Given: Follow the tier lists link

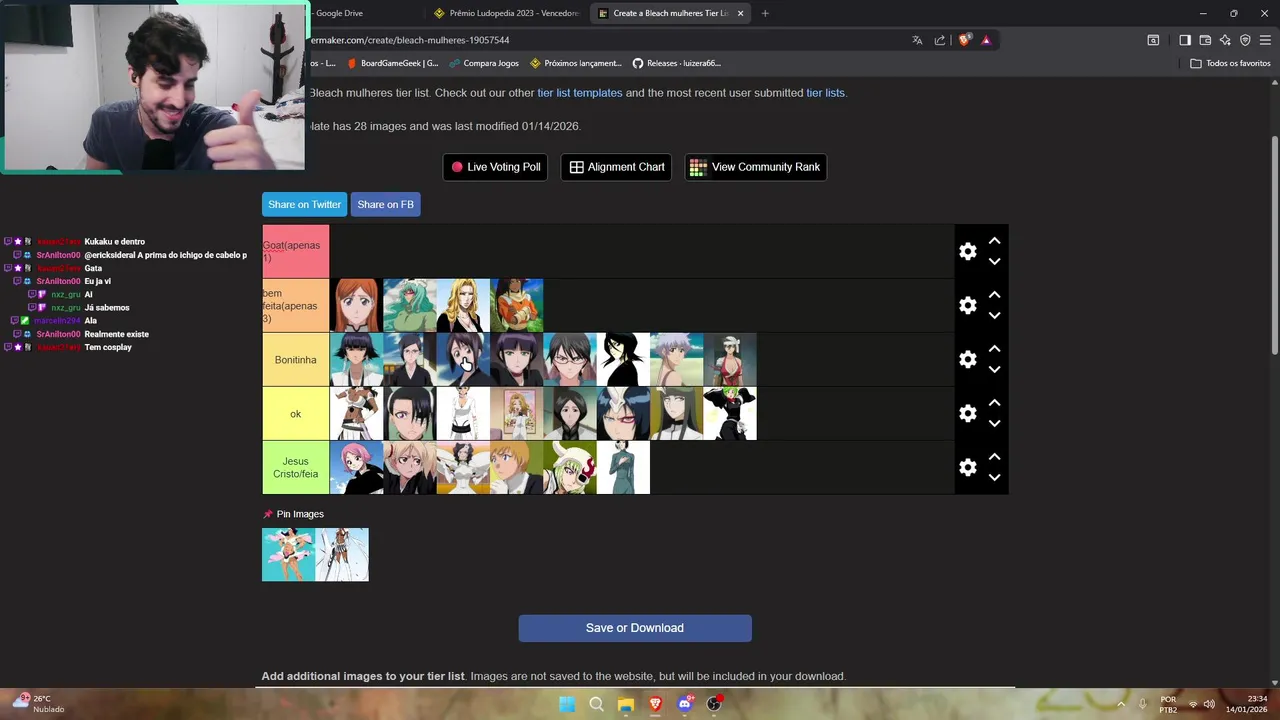Looking at the screenshot, I should click(825, 93).
